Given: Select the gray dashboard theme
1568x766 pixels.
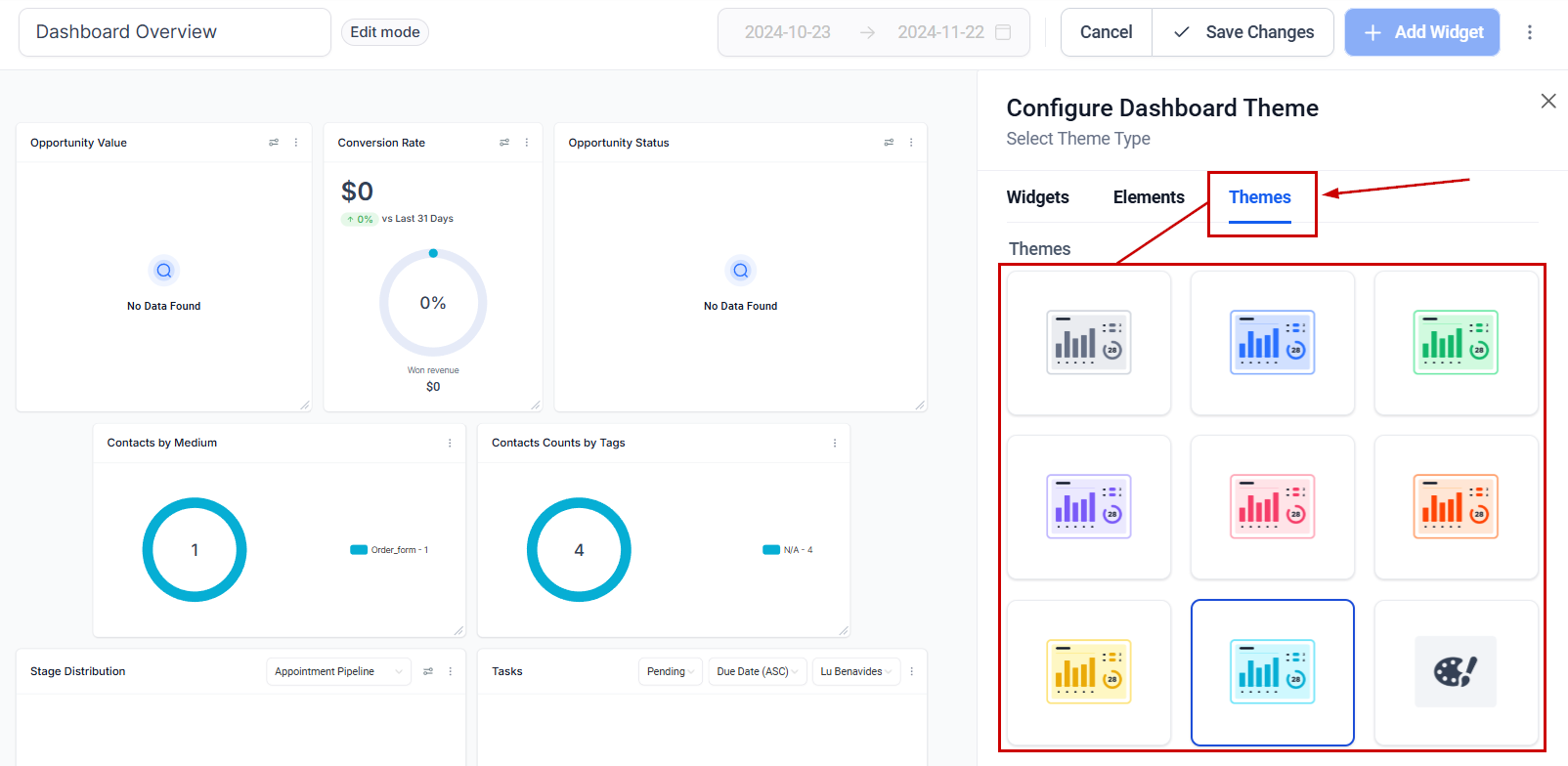Looking at the screenshot, I should point(1089,343).
